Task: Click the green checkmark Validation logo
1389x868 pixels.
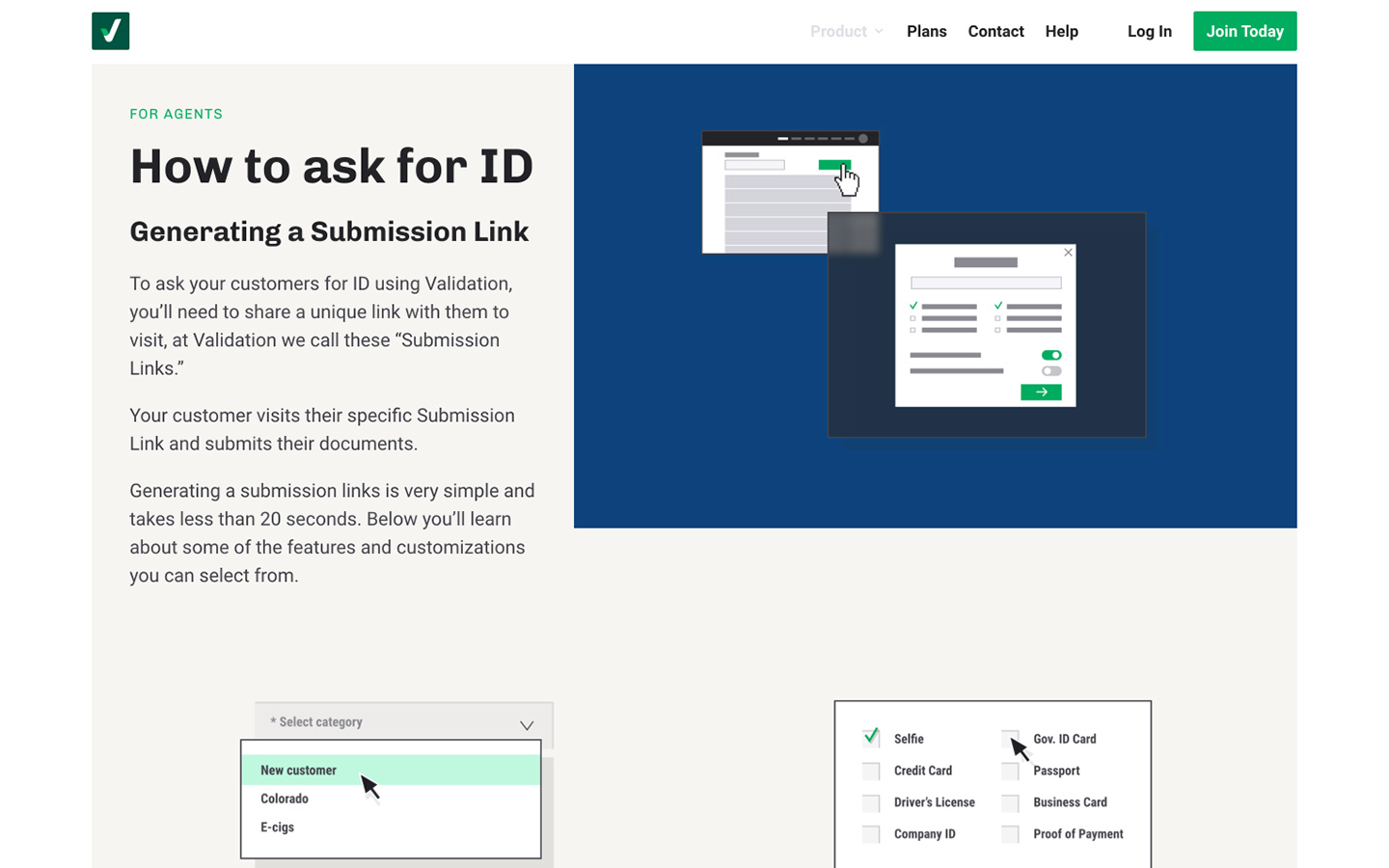Action: pos(110,31)
